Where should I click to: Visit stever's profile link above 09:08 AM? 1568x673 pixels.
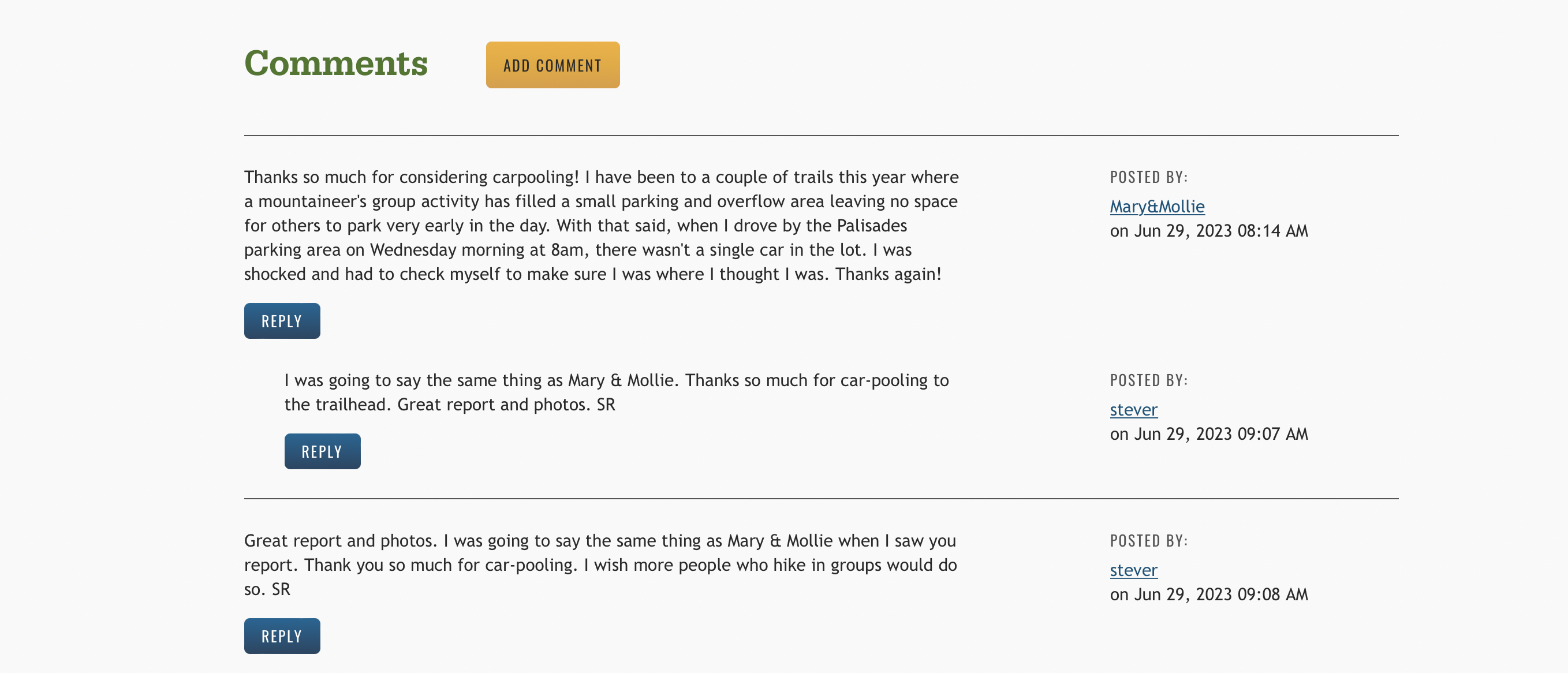coord(1133,571)
